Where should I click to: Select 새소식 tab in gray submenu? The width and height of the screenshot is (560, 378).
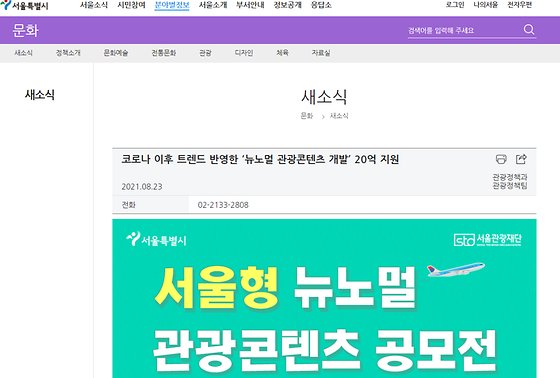pos(23,53)
